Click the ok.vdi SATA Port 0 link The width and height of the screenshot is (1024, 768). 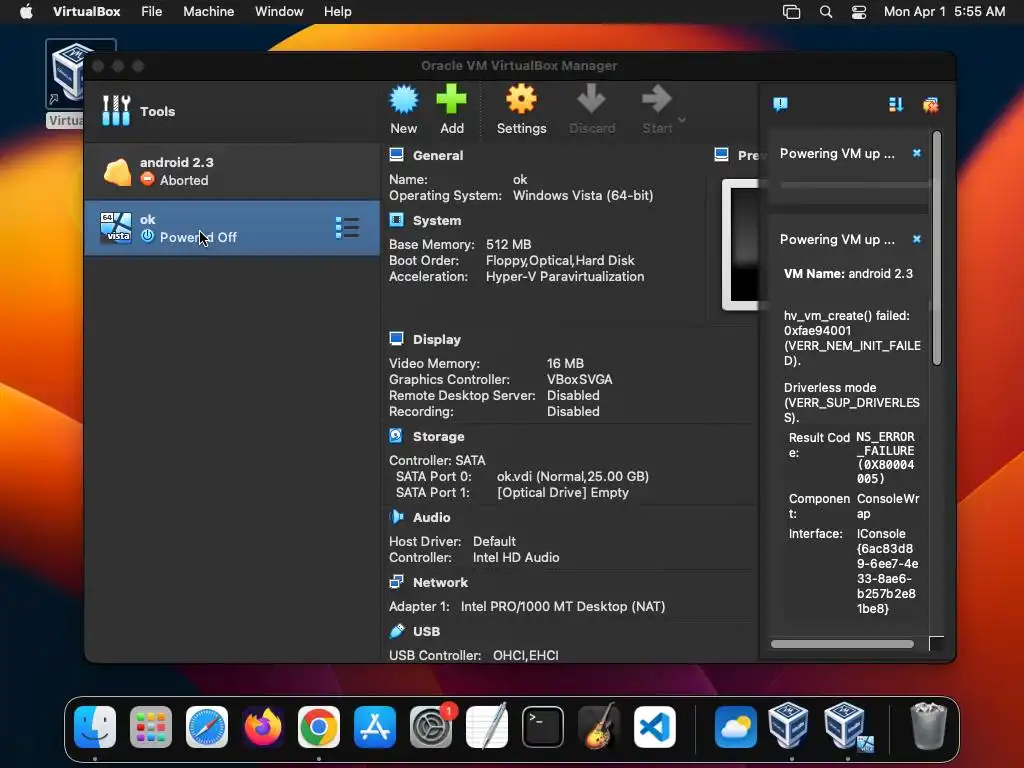pos(573,477)
